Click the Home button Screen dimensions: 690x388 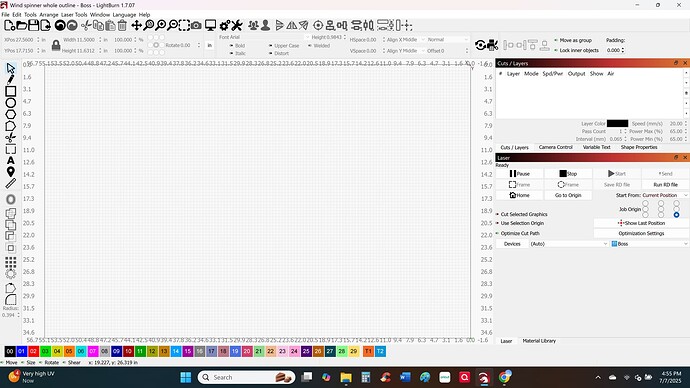click(520, 195)
